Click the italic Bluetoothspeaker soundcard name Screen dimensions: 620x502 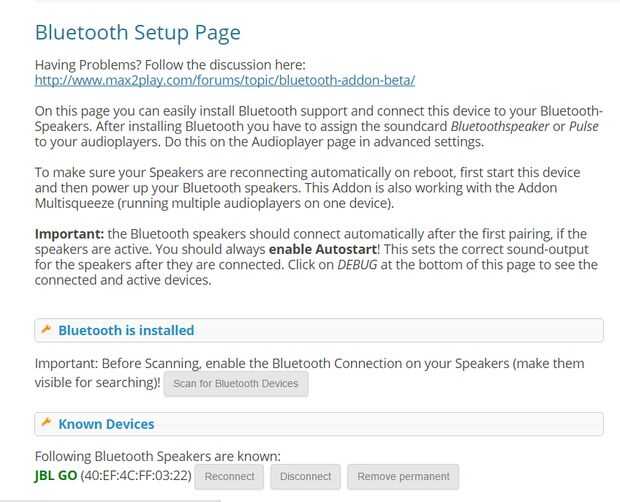[502, 125]
